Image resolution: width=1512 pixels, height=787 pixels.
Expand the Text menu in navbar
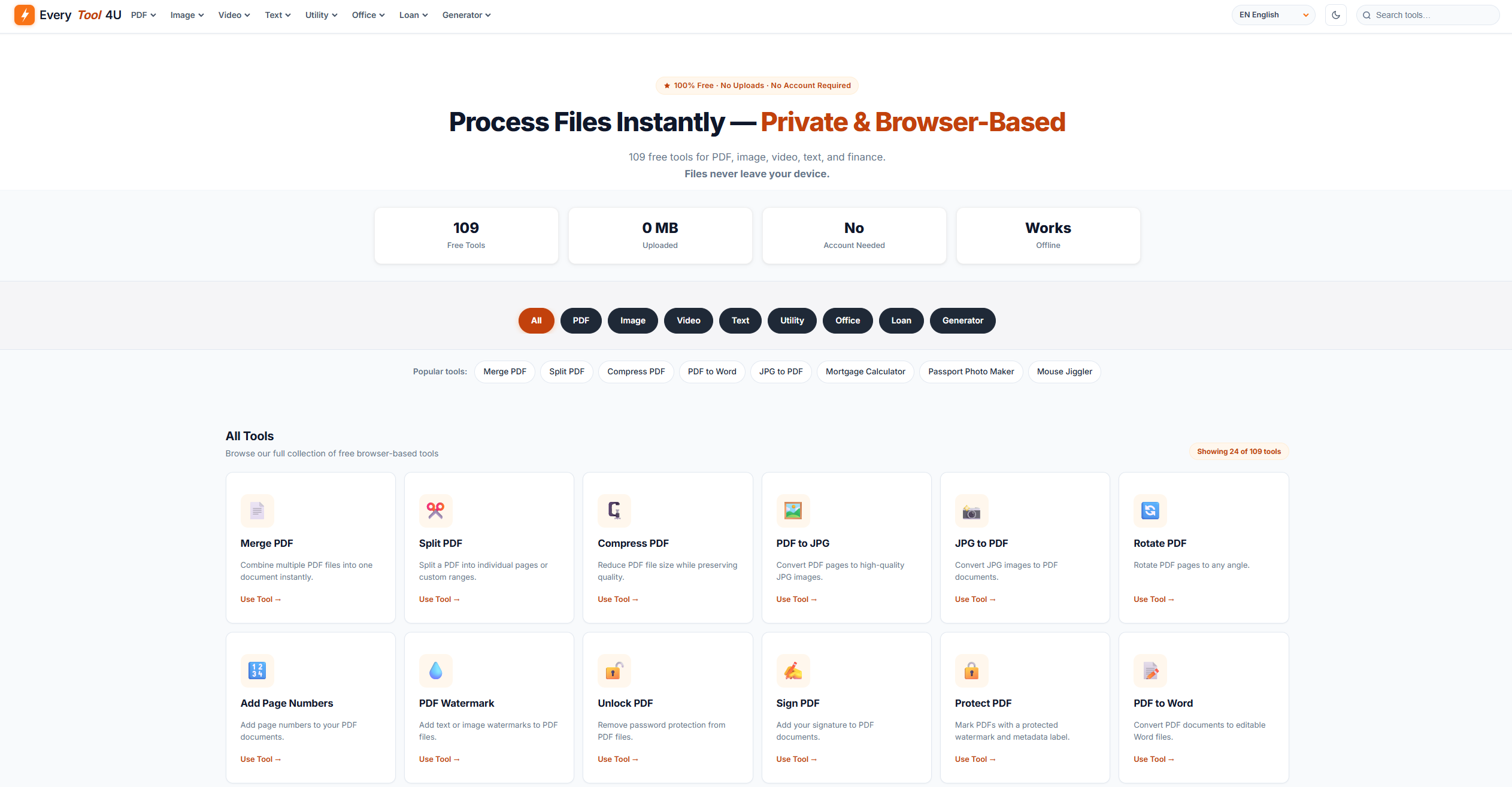pyautogui.click(x=278, y=15)
